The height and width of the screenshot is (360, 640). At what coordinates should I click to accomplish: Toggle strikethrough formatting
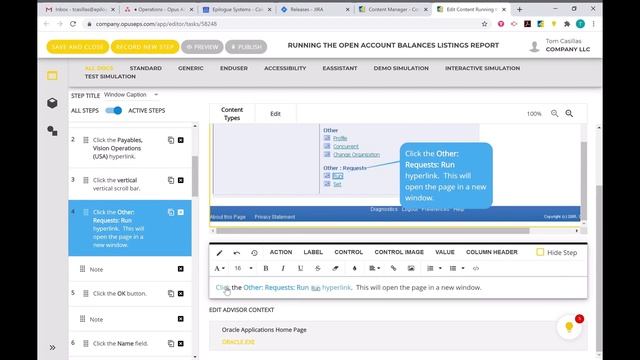coord(318,268)
